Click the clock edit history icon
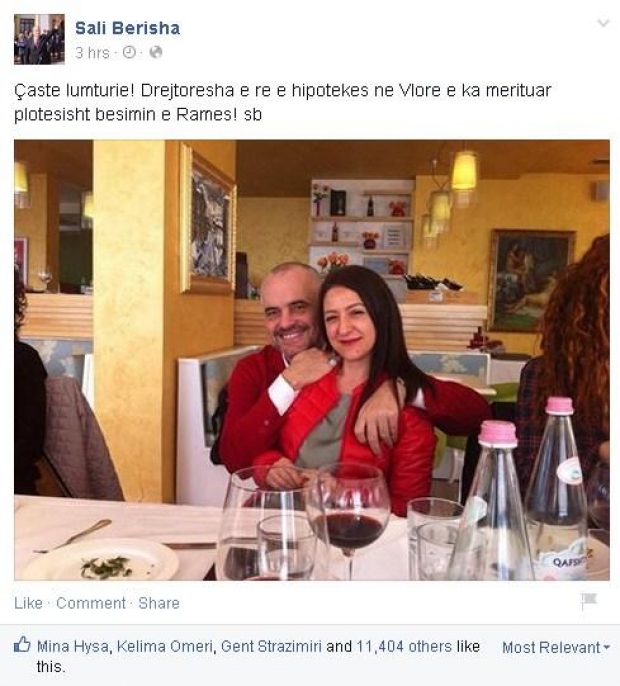Image resolution: width=620 pixels, height=686 pixels. coord(129,52)
